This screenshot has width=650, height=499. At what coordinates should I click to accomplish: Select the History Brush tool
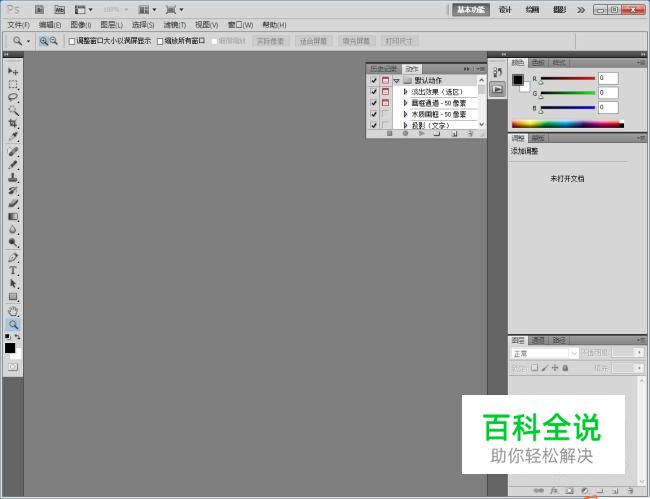[12, 190]
